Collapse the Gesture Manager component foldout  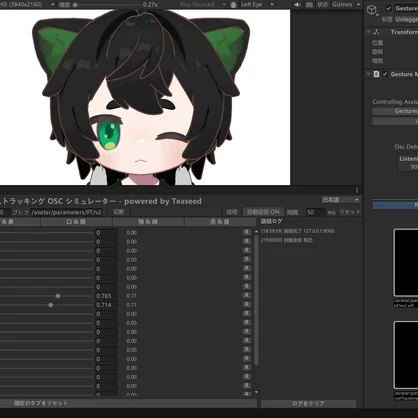point(369,74)
